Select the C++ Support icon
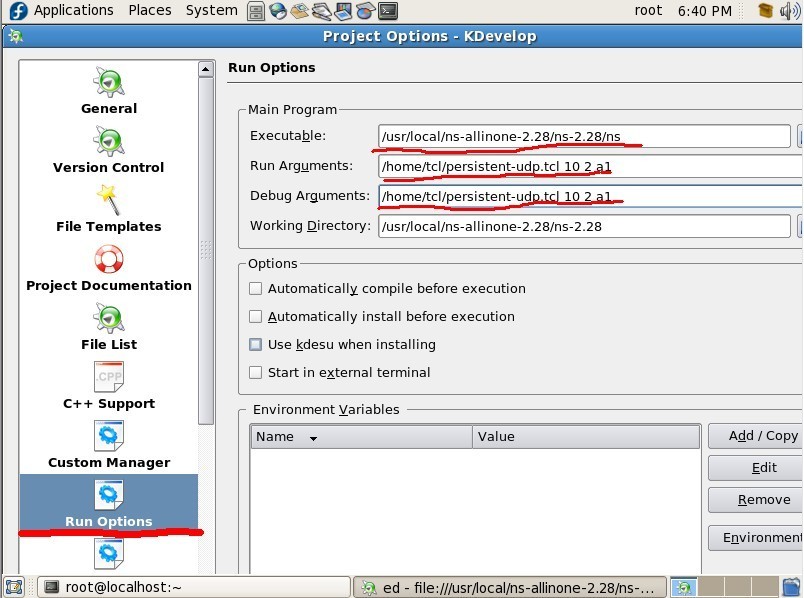This screenshot has height=598, width=804. pos(108,377)
